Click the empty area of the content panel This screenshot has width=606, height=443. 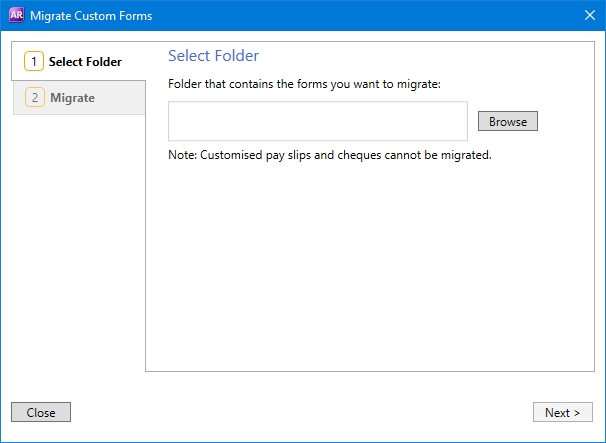(370, 267)
